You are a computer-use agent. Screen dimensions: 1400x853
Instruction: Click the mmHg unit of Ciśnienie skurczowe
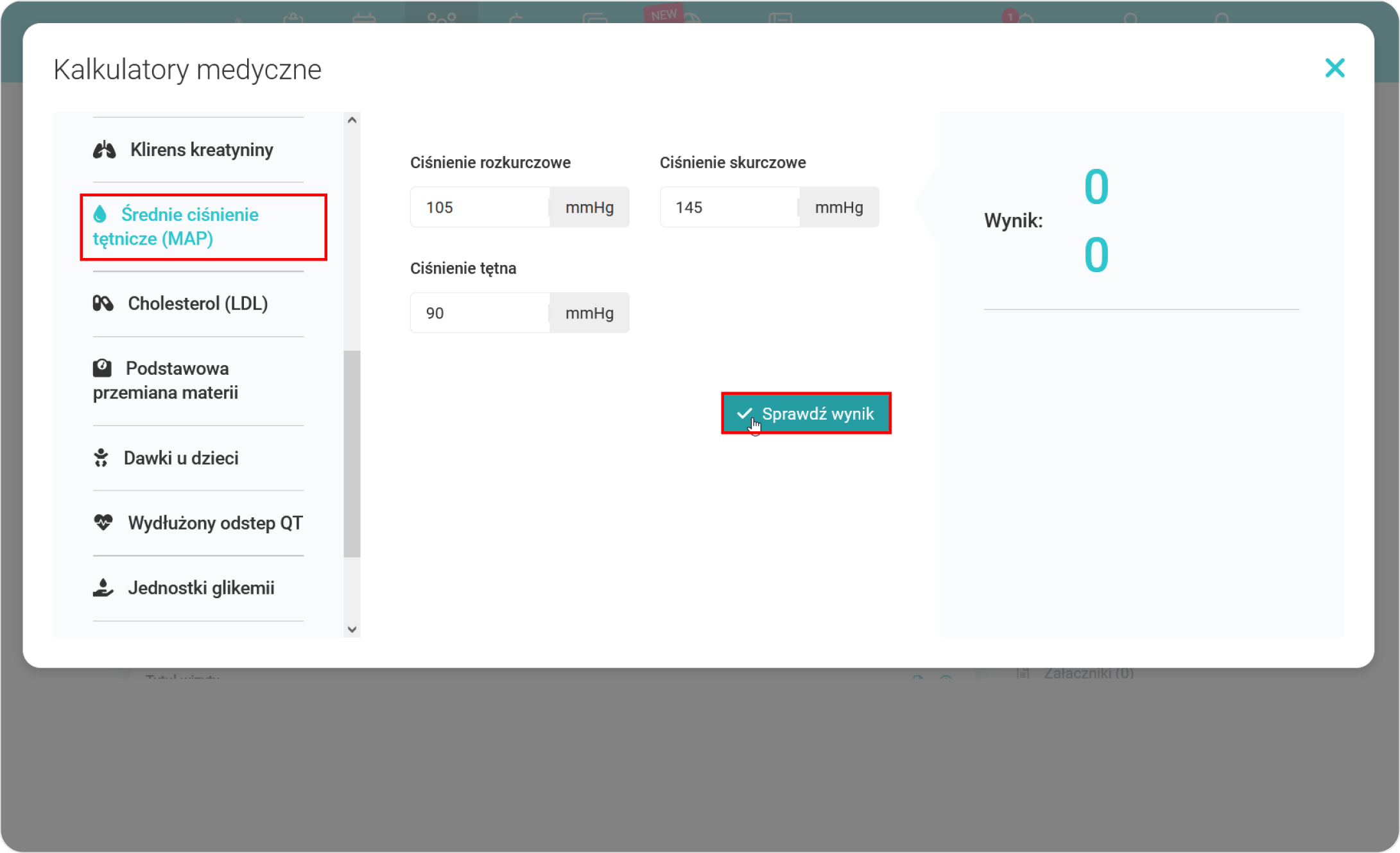pos(839,207)
